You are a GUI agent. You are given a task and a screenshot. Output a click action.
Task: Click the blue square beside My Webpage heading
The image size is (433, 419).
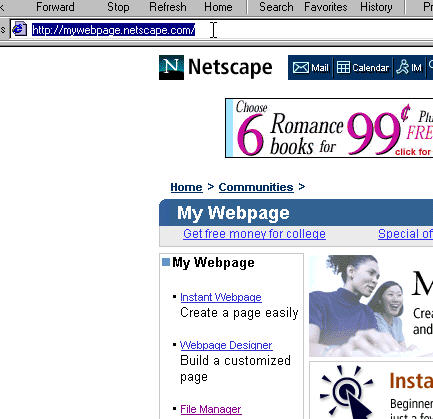click(166, 262)
